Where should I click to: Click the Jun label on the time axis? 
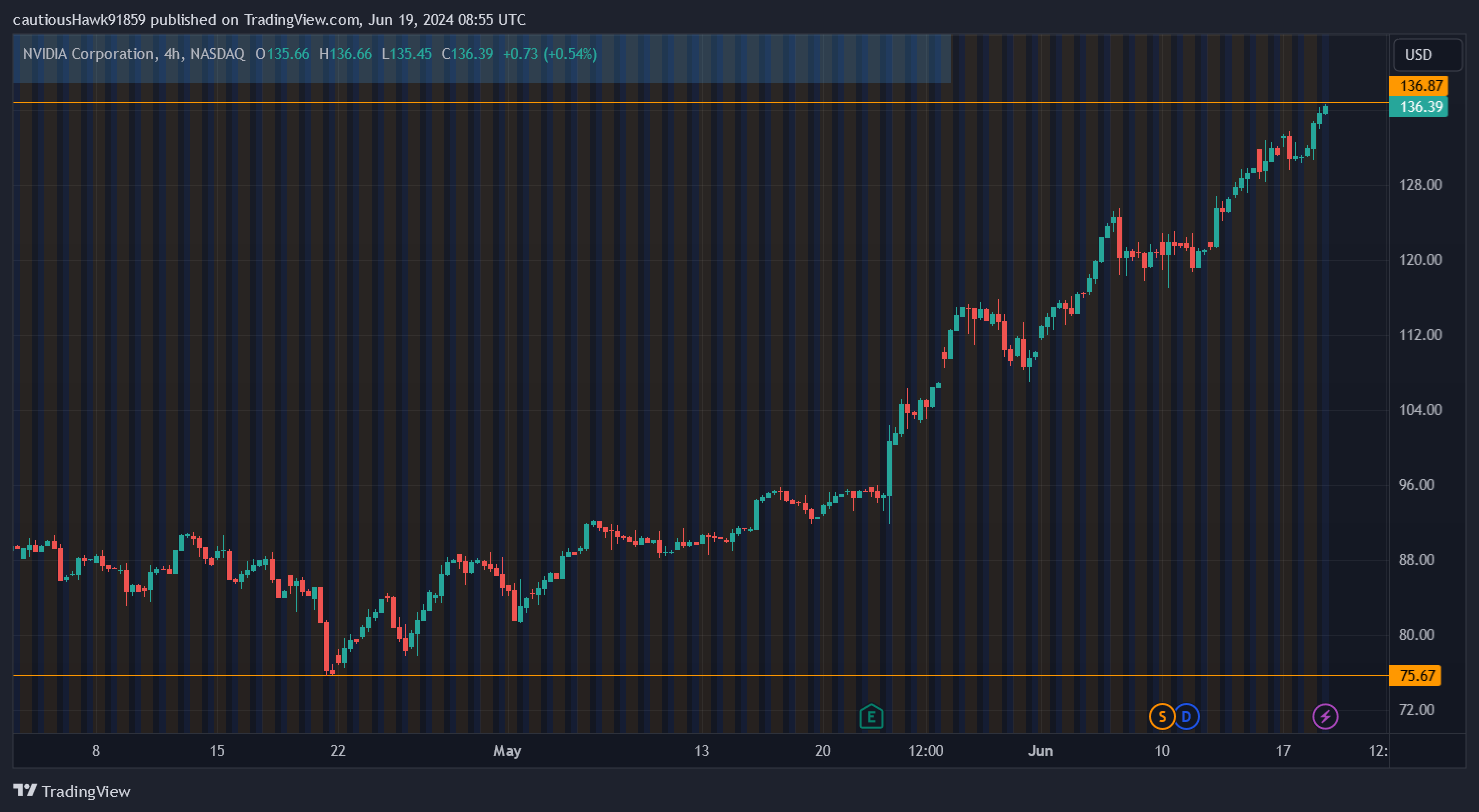click(x=1040, y=751)
